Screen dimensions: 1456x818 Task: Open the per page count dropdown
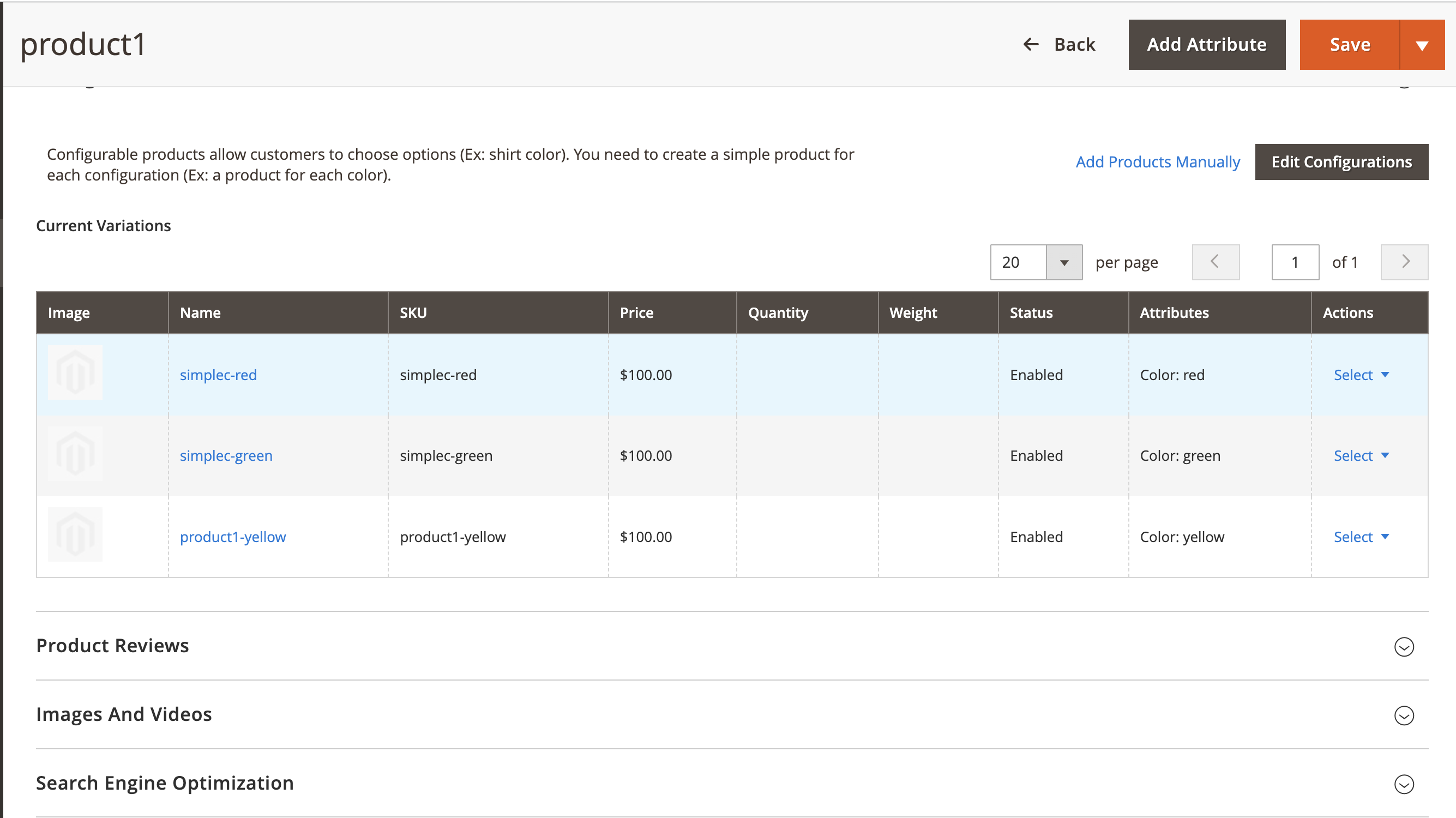(1065, 262)
